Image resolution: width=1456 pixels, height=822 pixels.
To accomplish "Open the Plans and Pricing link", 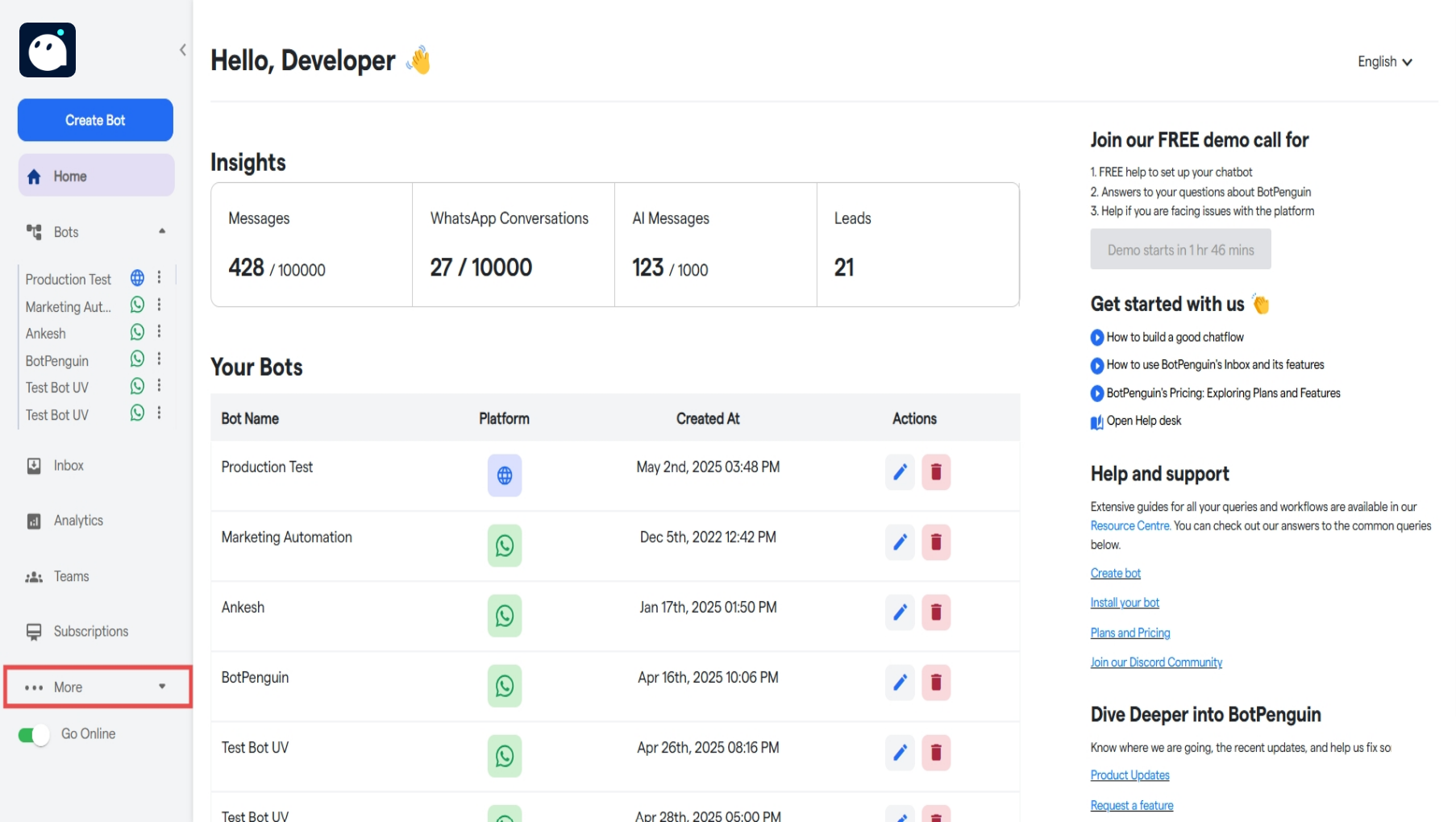I will coord(1130,633).
